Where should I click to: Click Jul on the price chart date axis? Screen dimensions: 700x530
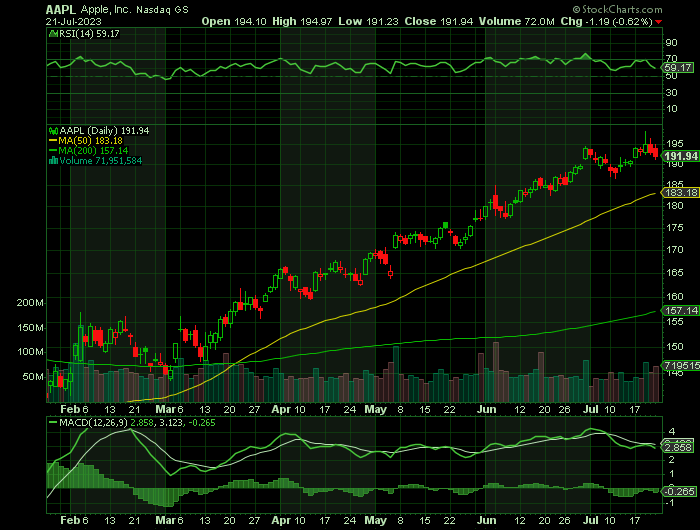(x=591, y=409)
